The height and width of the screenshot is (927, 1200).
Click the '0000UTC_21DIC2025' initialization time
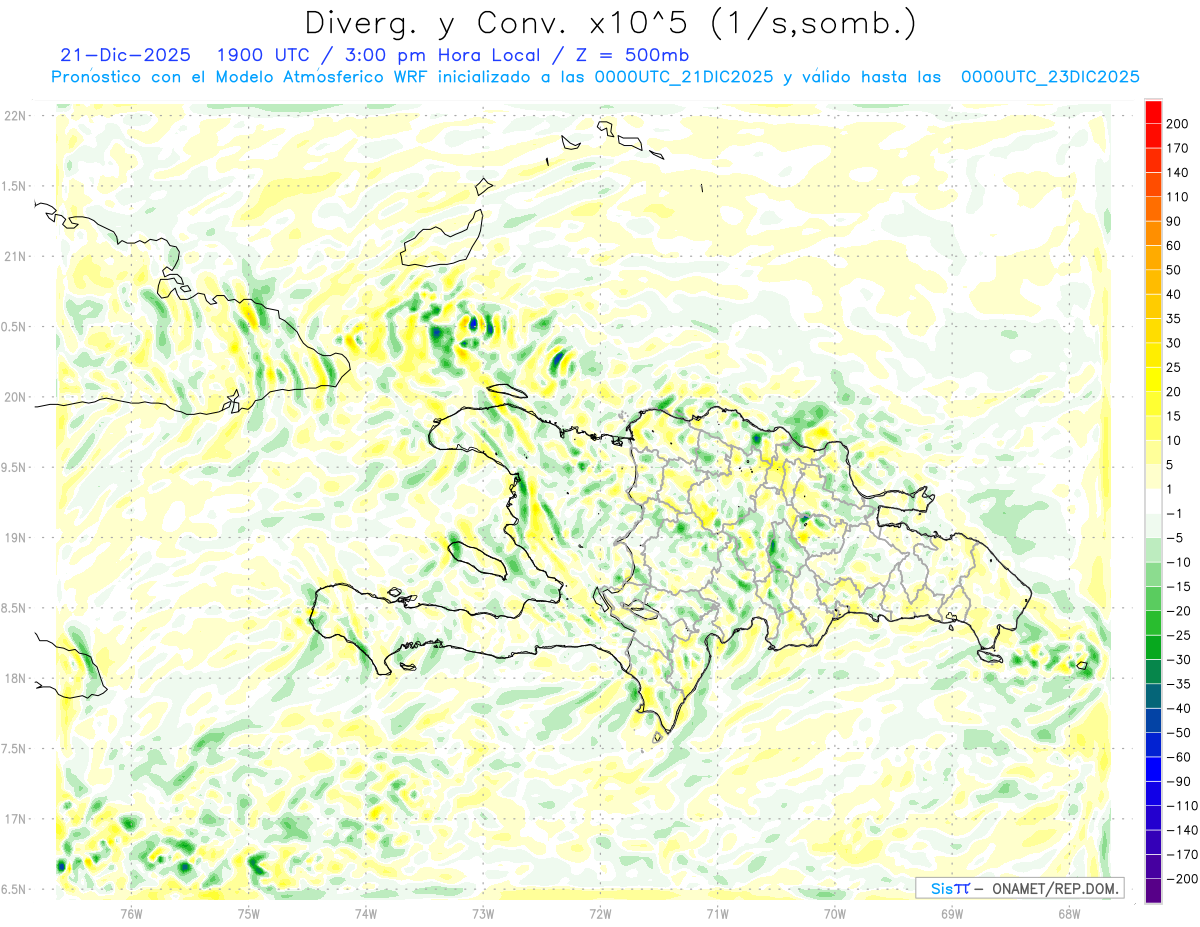click(683, 76)
